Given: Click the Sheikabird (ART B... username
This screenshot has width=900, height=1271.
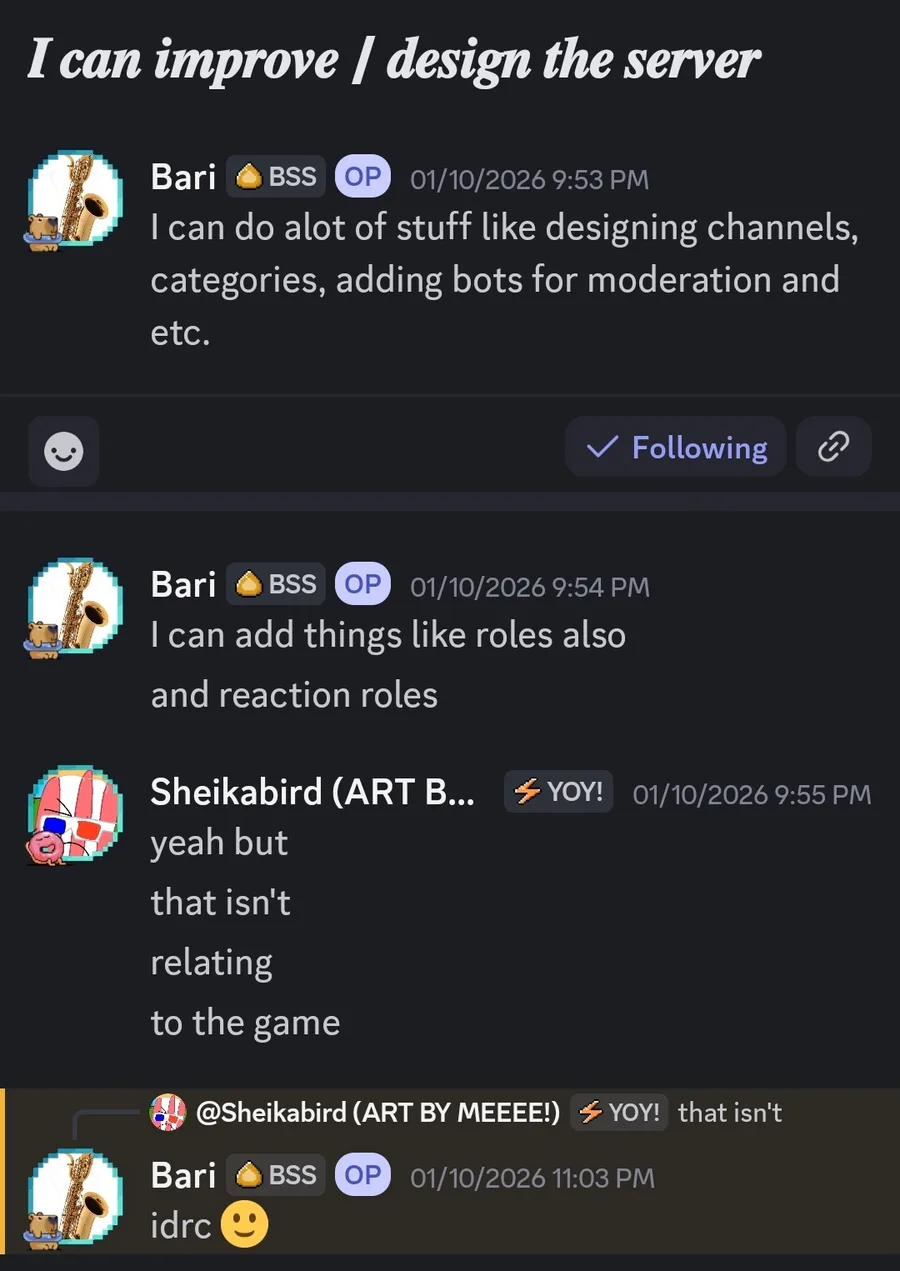Looking at the screenshot, I should (x=312, y=792).
